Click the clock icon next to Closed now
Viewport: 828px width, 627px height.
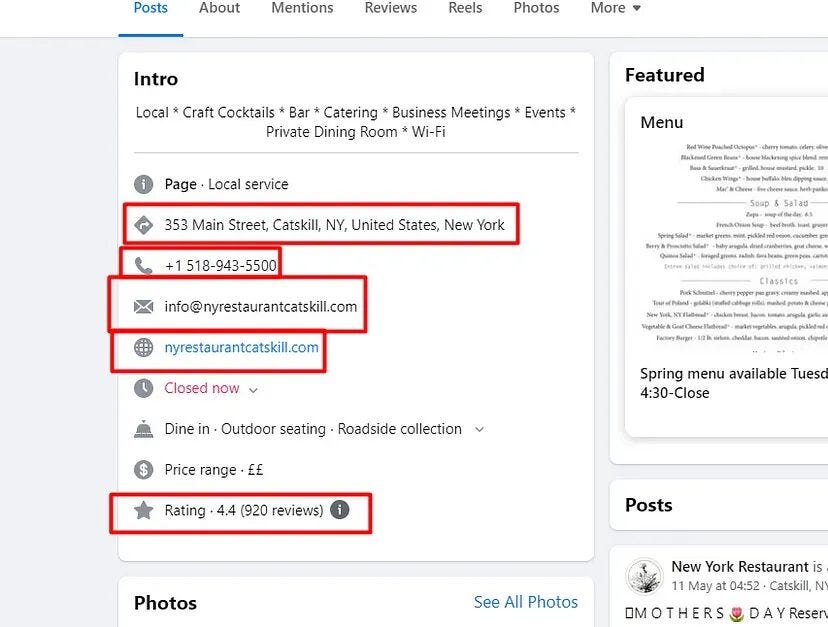click(x=144, y=388)
